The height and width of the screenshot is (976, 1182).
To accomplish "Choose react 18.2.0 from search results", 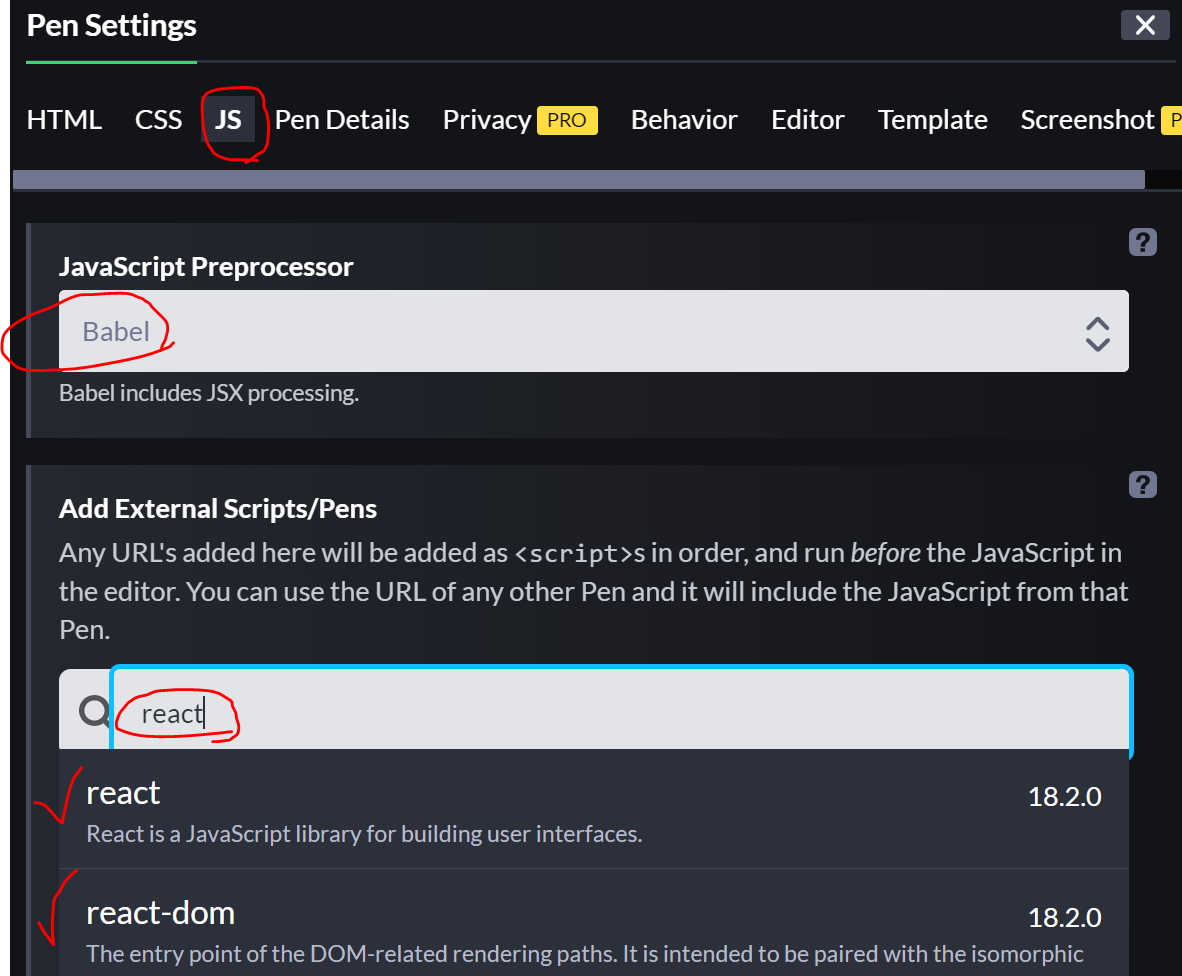I will (593, 810).
